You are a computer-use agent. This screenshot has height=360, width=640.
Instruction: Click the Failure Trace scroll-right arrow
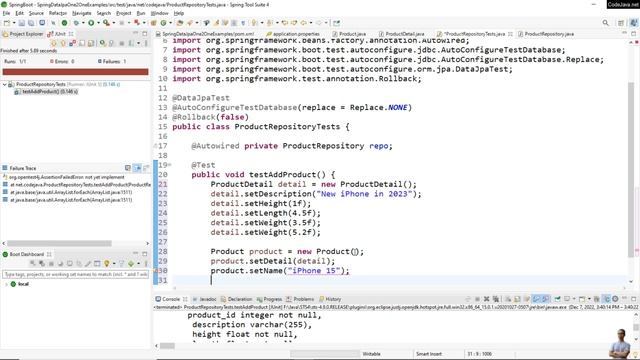click(147, 243)
